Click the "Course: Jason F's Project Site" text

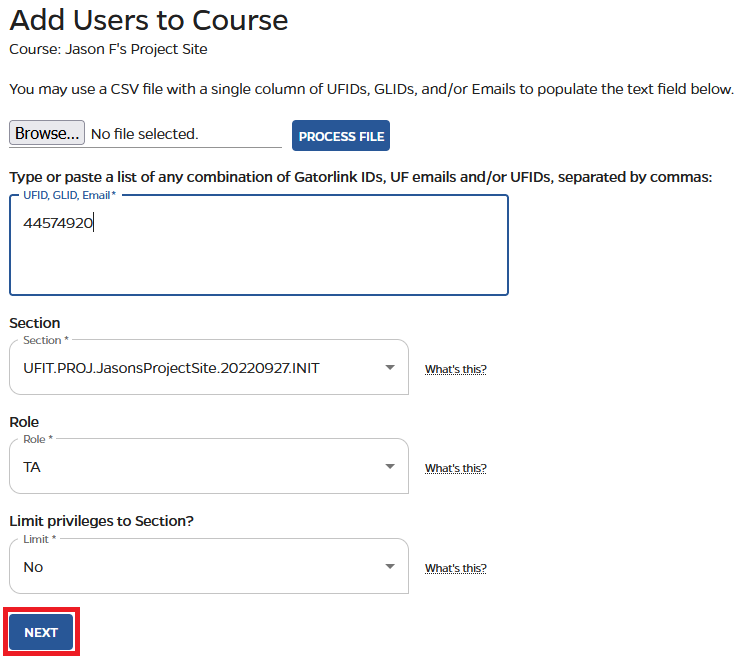(x=108, y=49)
